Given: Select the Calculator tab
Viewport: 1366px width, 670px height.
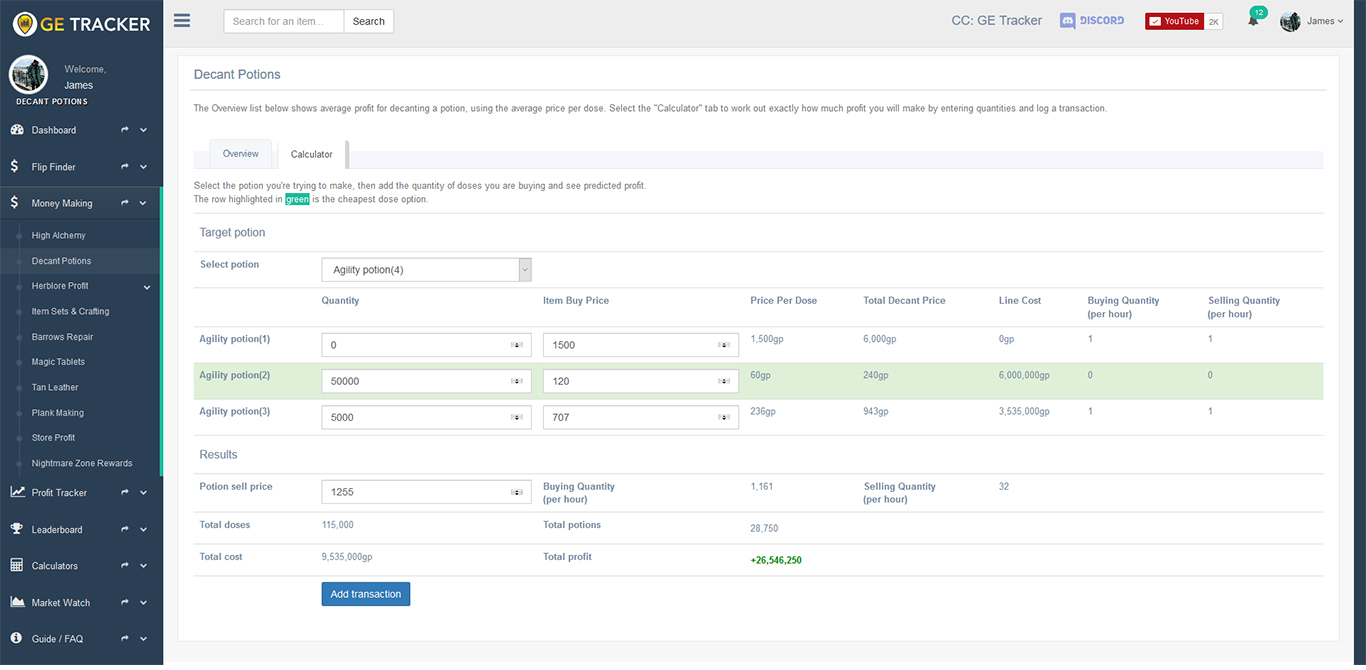Looking at the screenshot, I should coord(312,155).
